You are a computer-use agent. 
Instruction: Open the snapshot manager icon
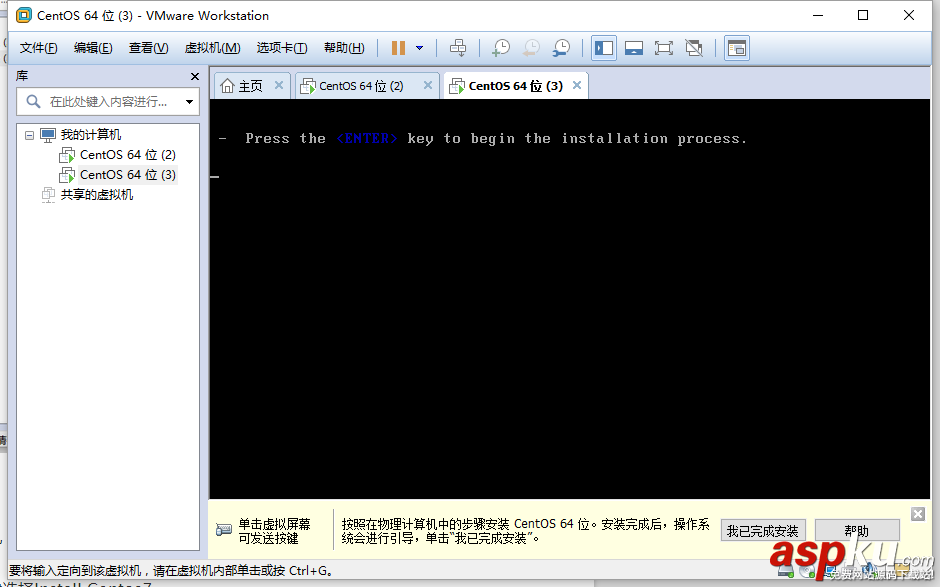(x=562, y=48)
